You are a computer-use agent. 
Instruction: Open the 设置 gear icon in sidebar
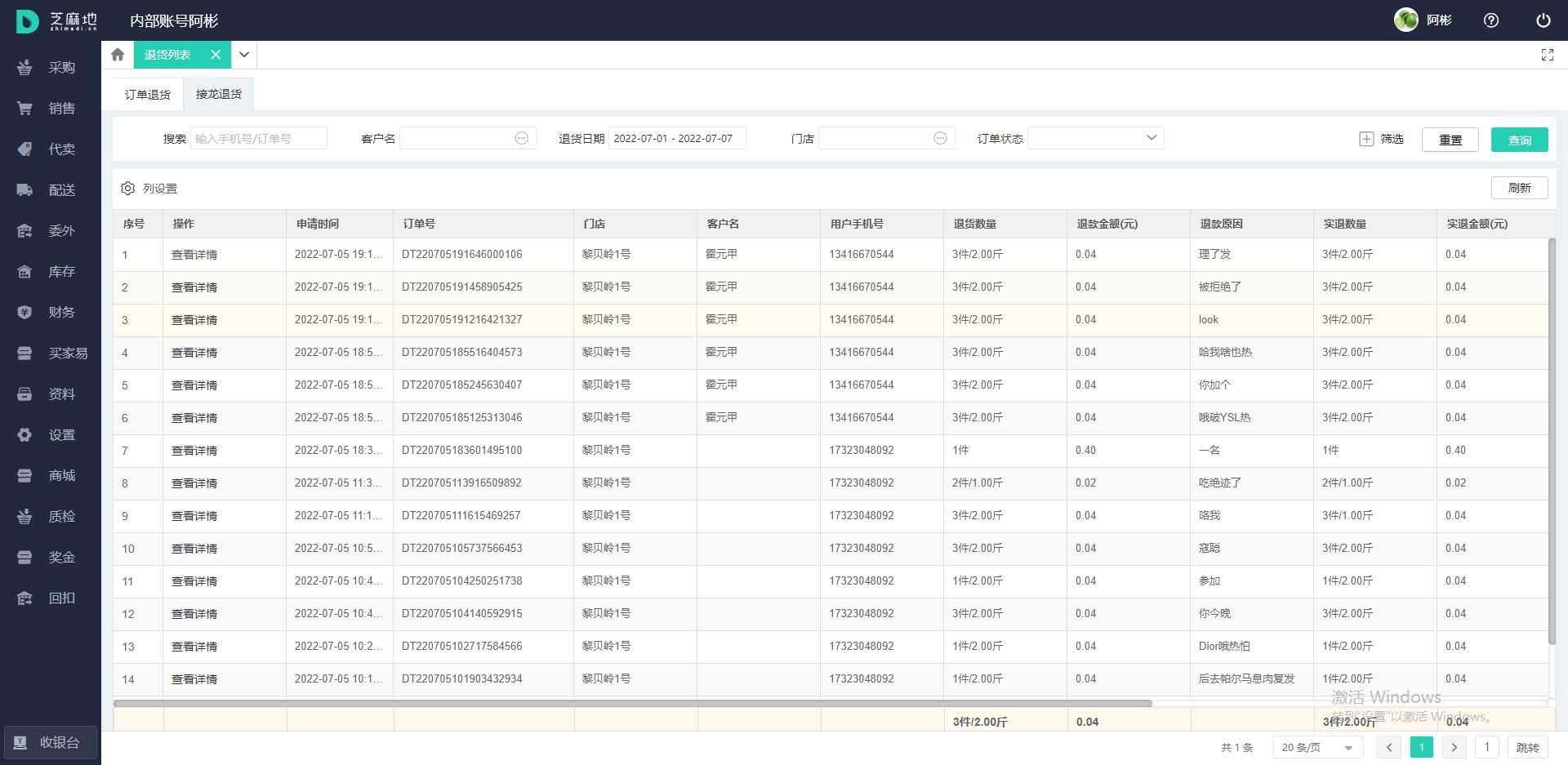point(24,435)
